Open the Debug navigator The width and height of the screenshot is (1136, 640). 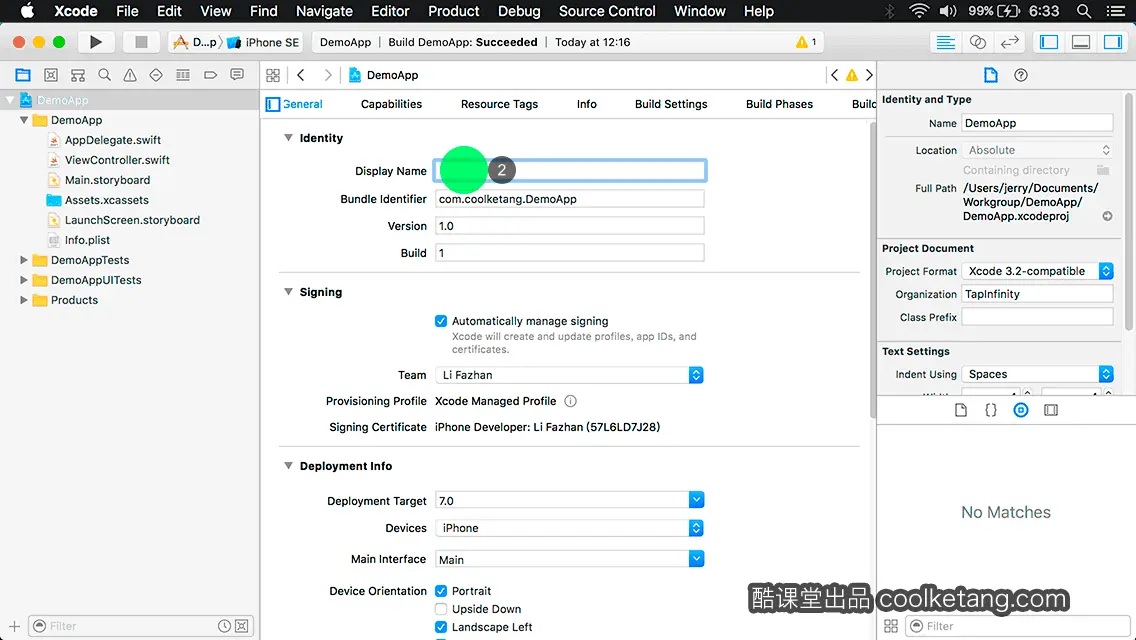click(183, 75)
